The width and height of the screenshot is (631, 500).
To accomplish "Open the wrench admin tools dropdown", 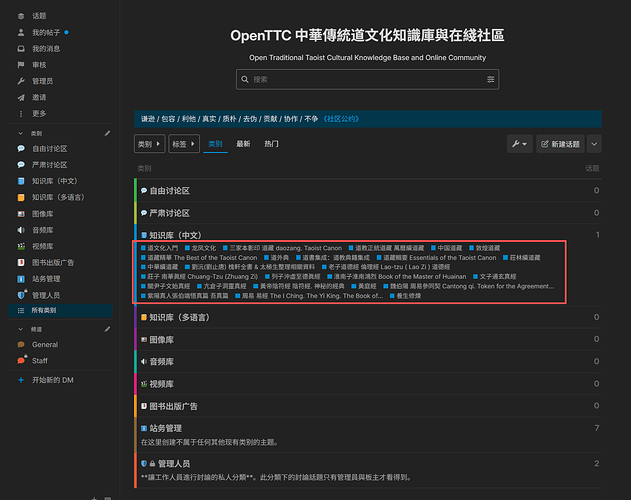I will (x=519, y=145).
